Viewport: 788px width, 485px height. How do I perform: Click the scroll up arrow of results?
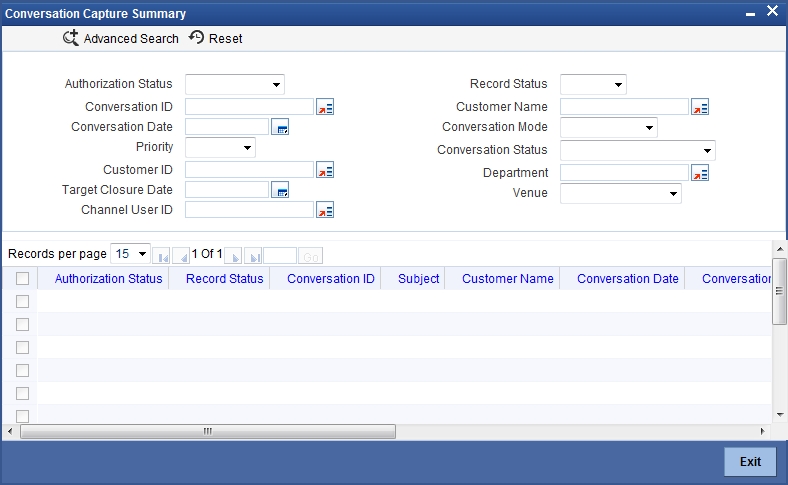point(780,249)
